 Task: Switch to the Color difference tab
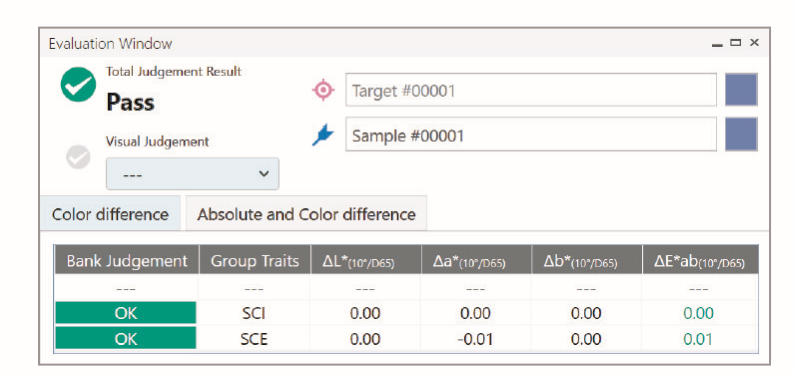[x=111, y=214]
